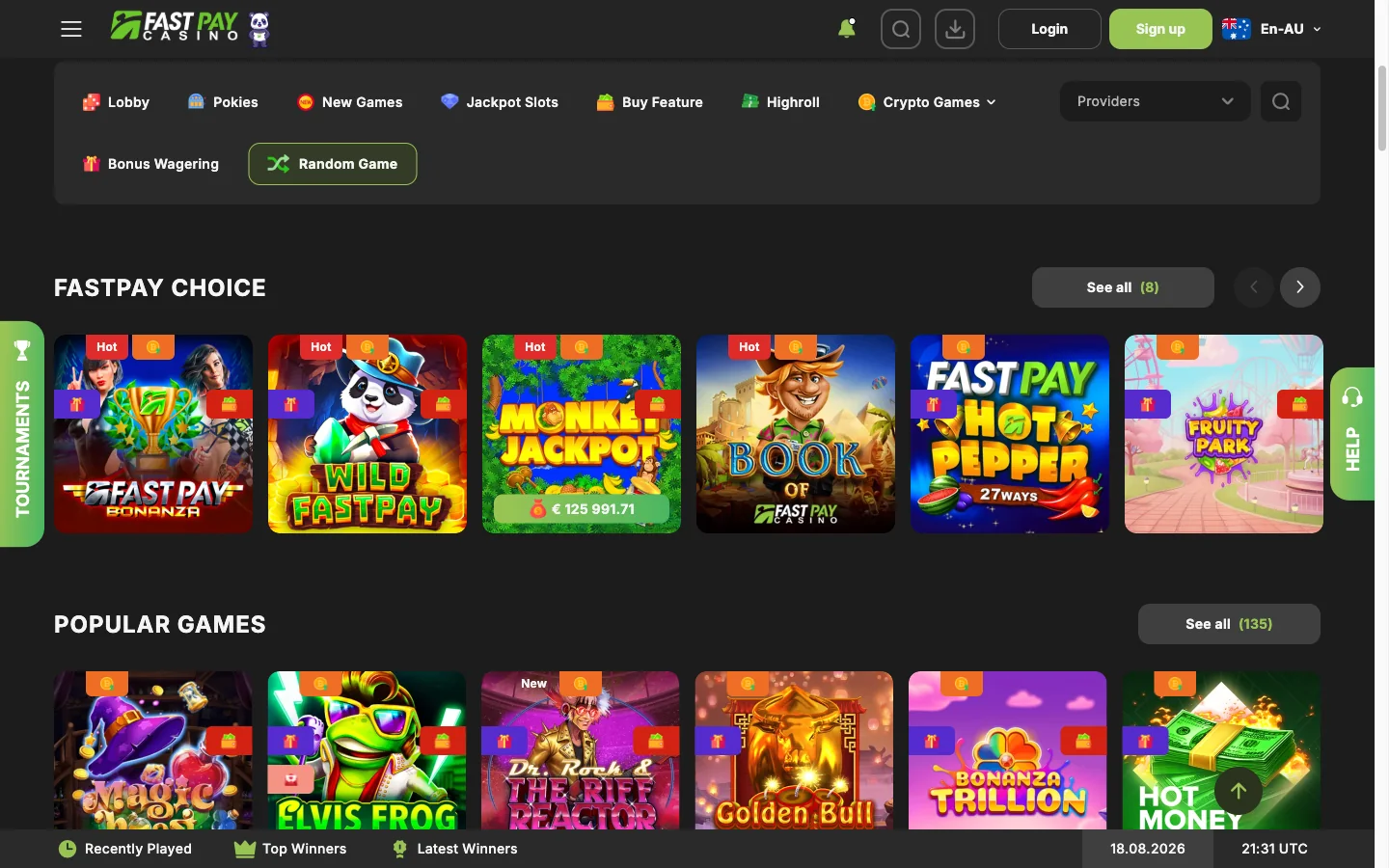Click the date 18.08.2026 in the footer

[1148, 849]
